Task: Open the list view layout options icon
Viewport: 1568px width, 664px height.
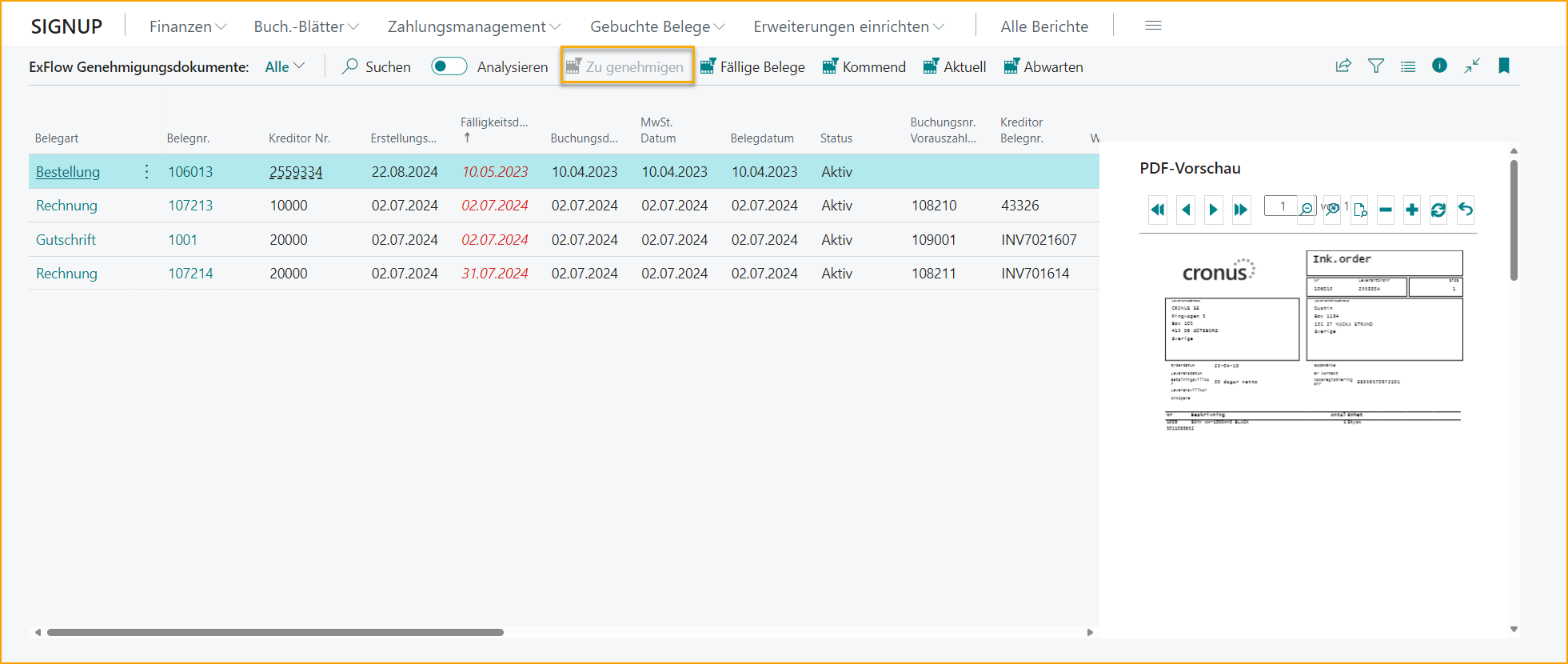Action: click(1408, 66)
